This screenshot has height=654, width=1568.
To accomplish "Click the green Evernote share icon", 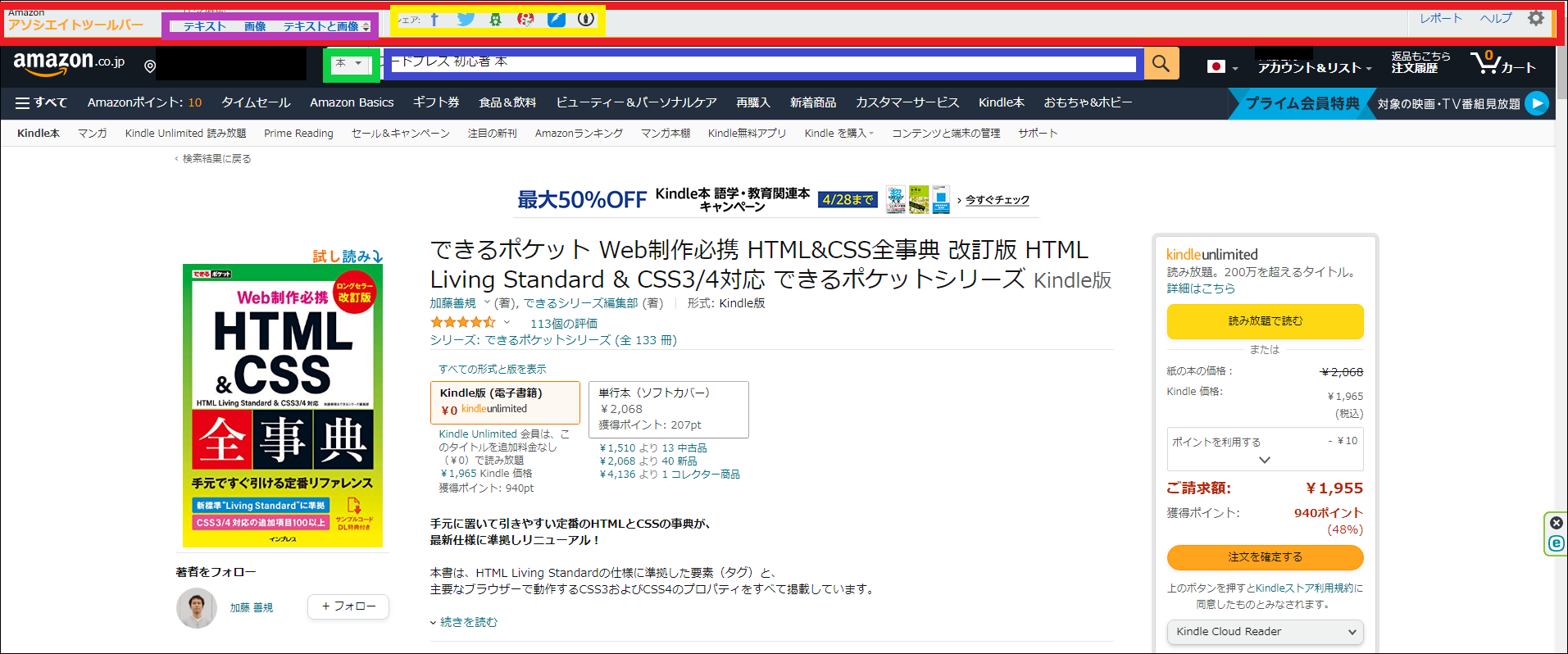I will pos(495,19).
